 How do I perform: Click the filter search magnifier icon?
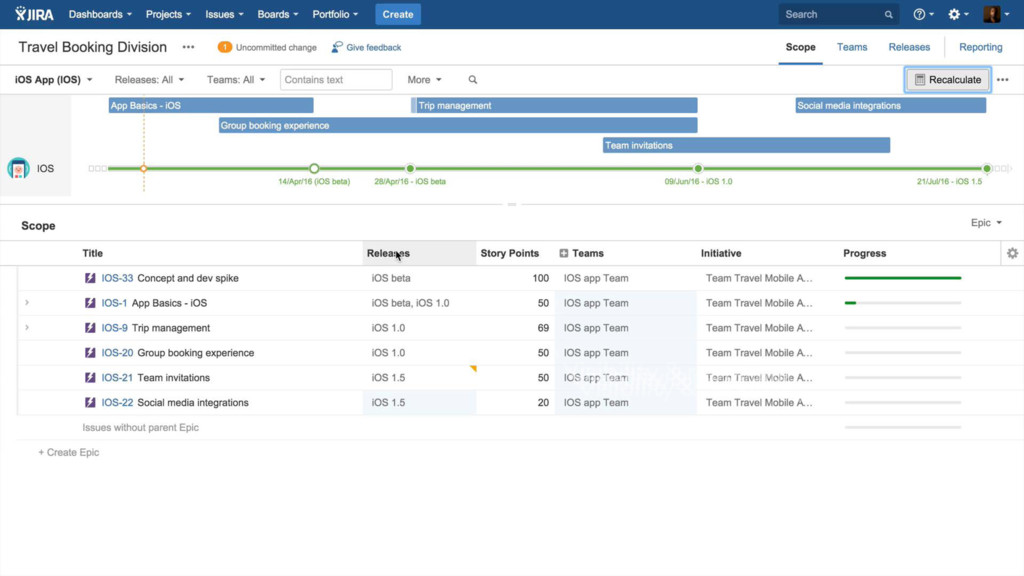[x=473, y=80]
